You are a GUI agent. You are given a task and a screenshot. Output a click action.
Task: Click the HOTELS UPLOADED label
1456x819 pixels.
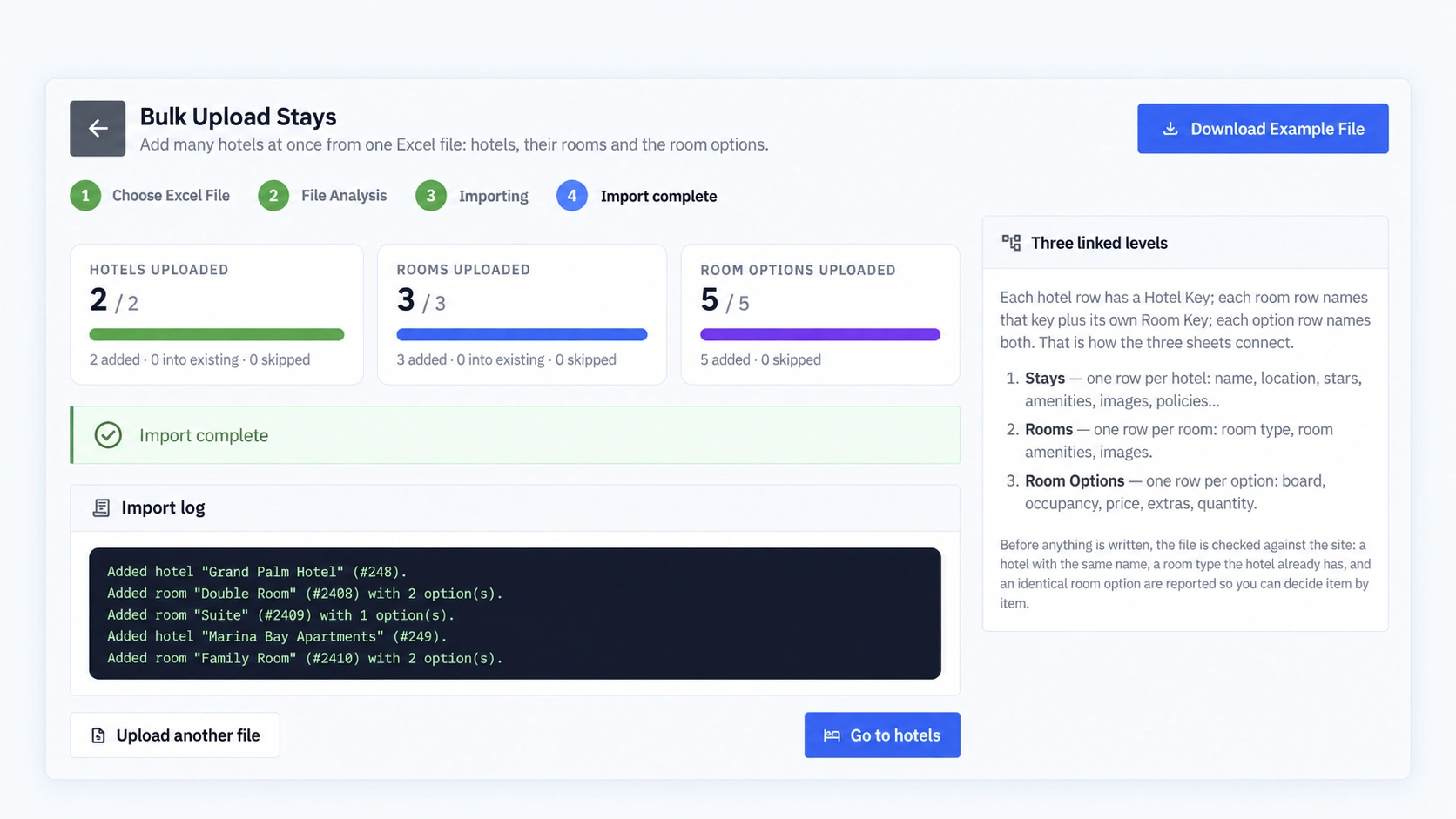tap(159, 270)
